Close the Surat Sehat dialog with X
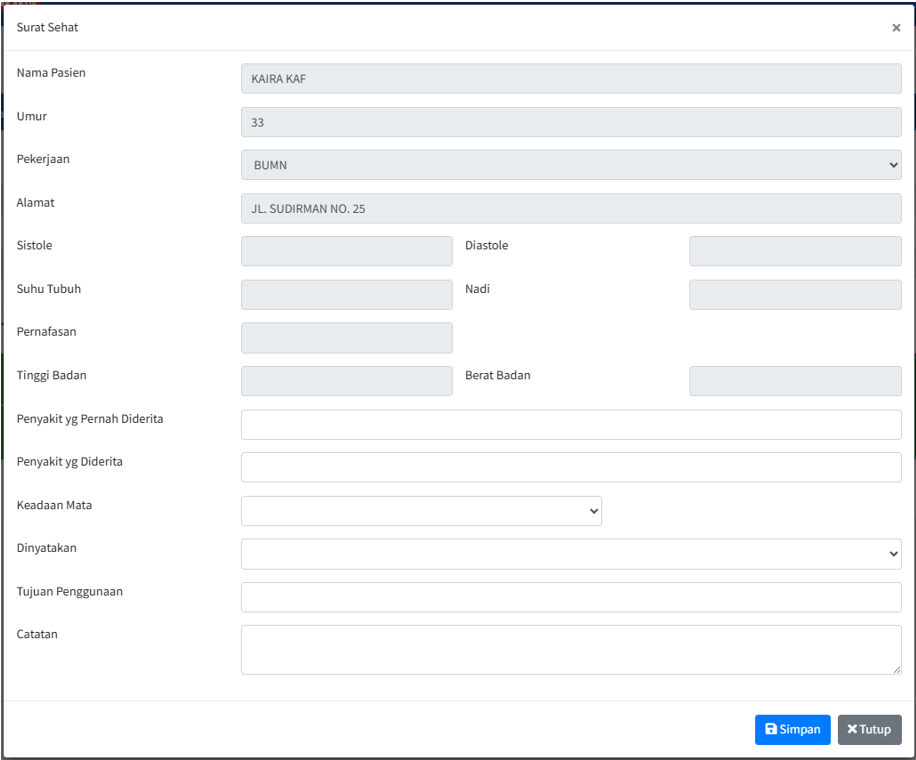Image resolution: width=916 pixels, height=760 pixels. [x=895, y=28]
